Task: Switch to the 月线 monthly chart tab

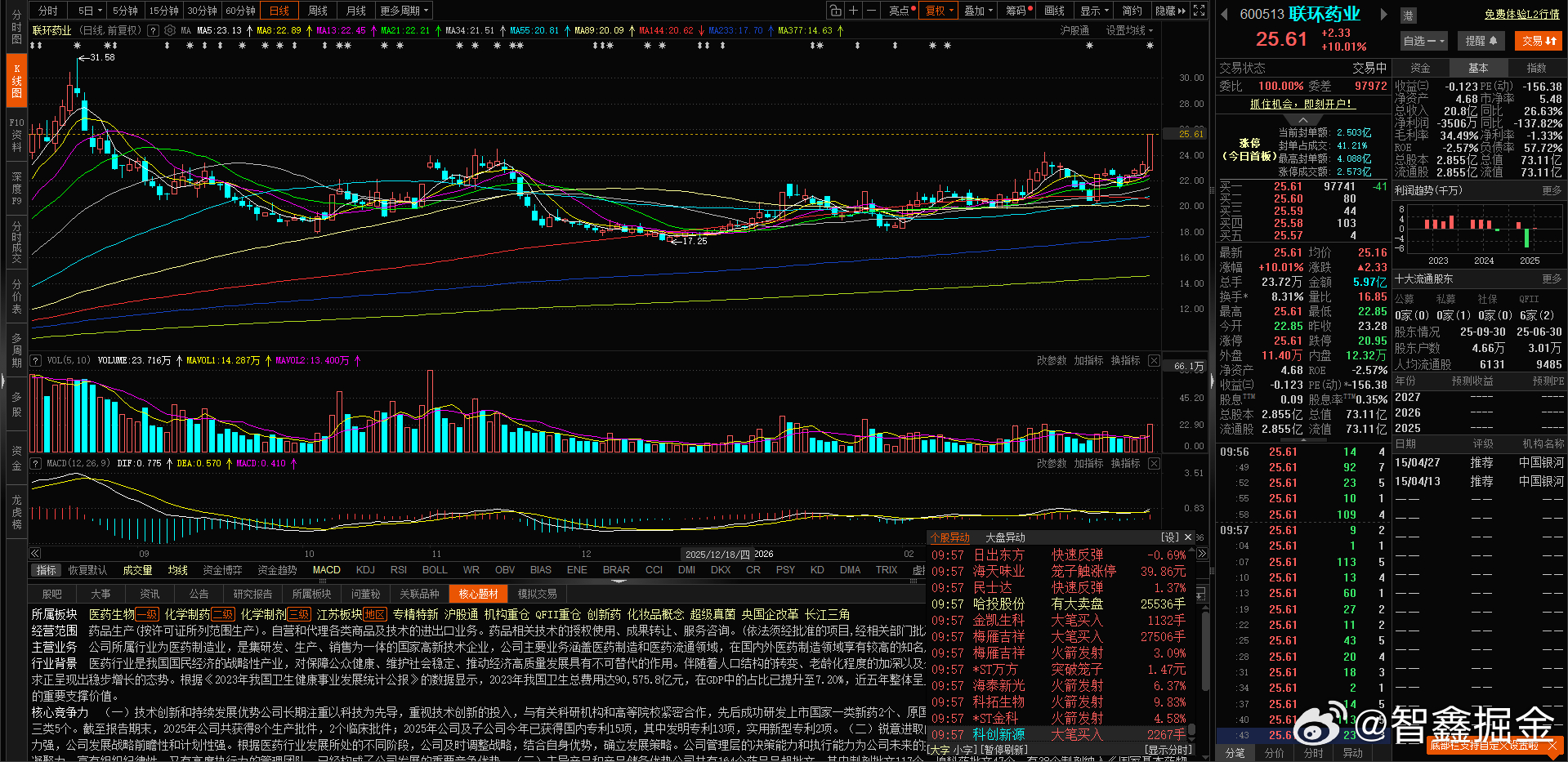Action: tap(355, 11)
